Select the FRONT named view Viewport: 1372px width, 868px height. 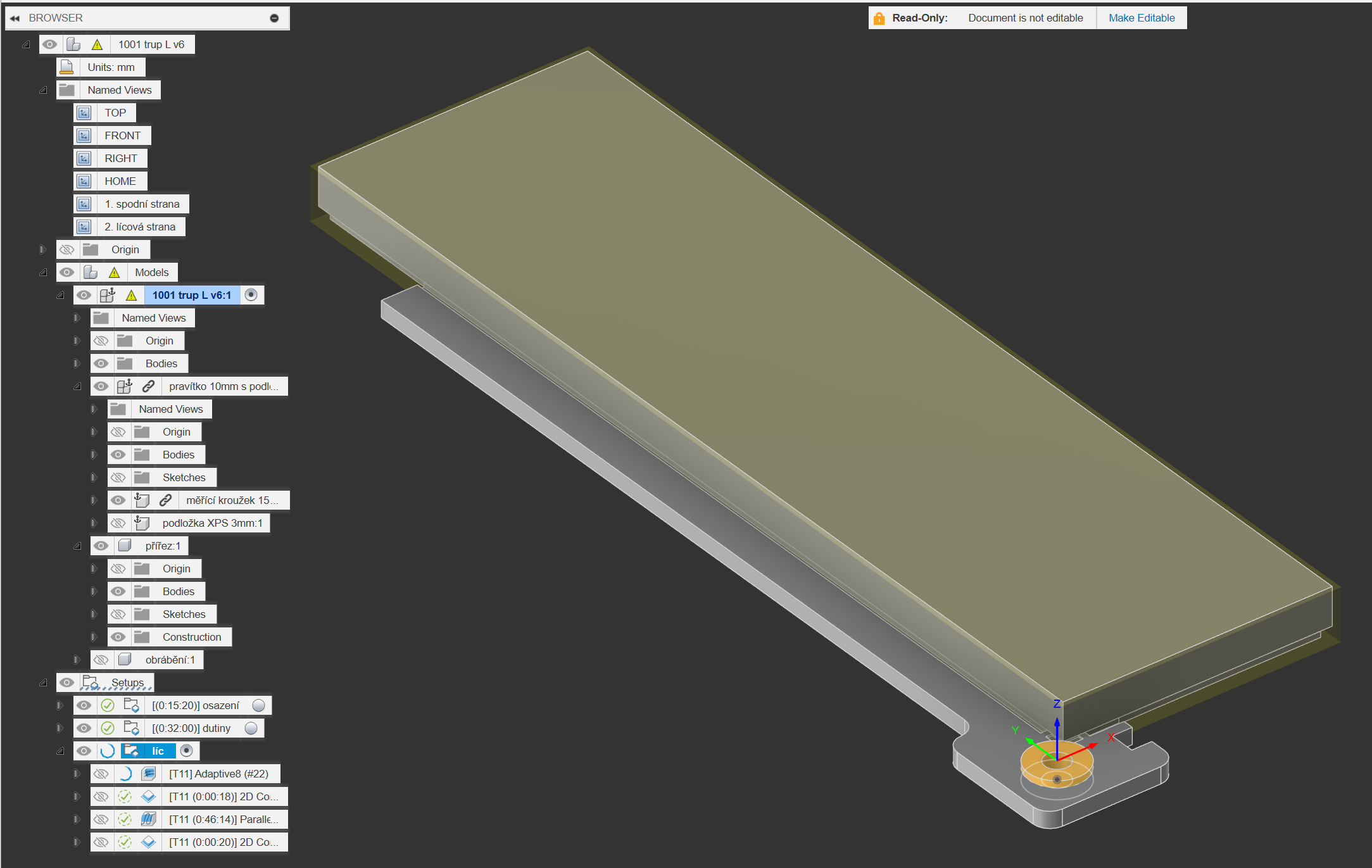(x=122, y=135)
